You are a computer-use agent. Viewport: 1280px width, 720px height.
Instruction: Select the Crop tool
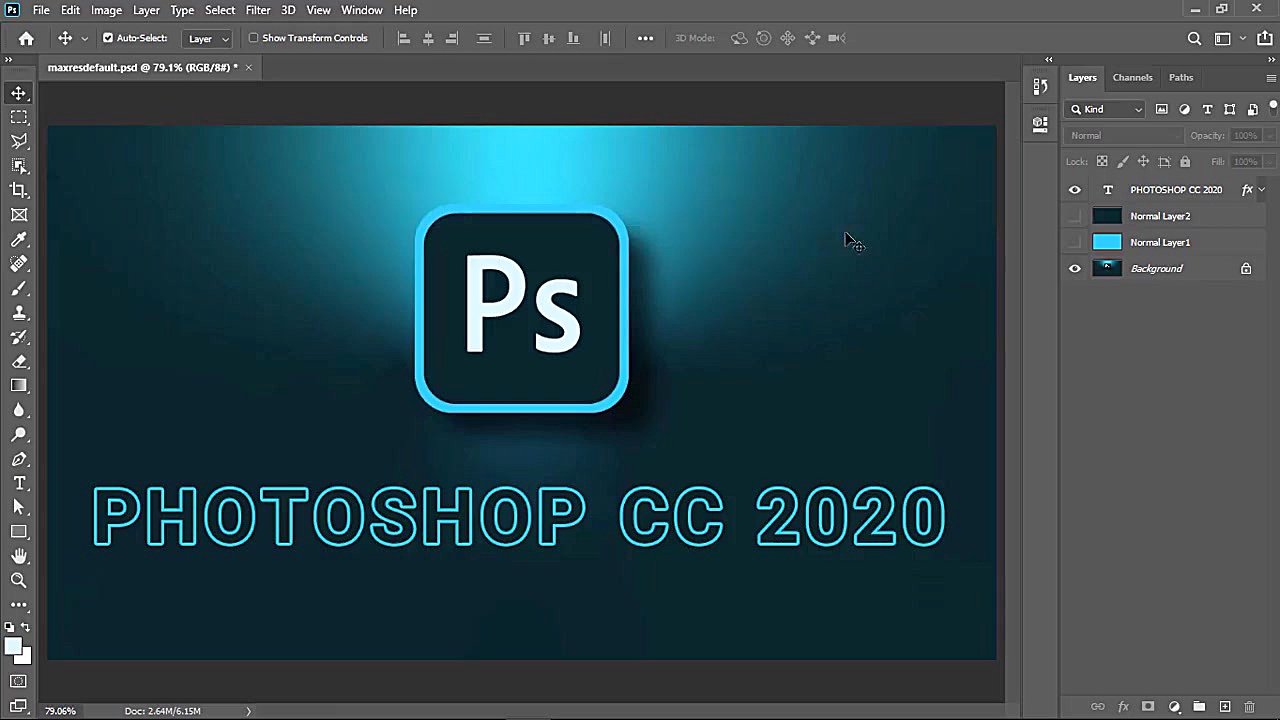click(x=19, y=190)
